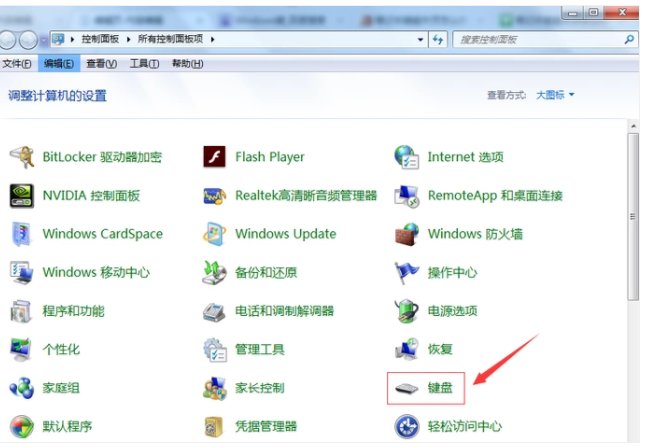Expand the 所有控制面板项 breadcrumb arrow
650x447 pixels.
pos(213,39)
